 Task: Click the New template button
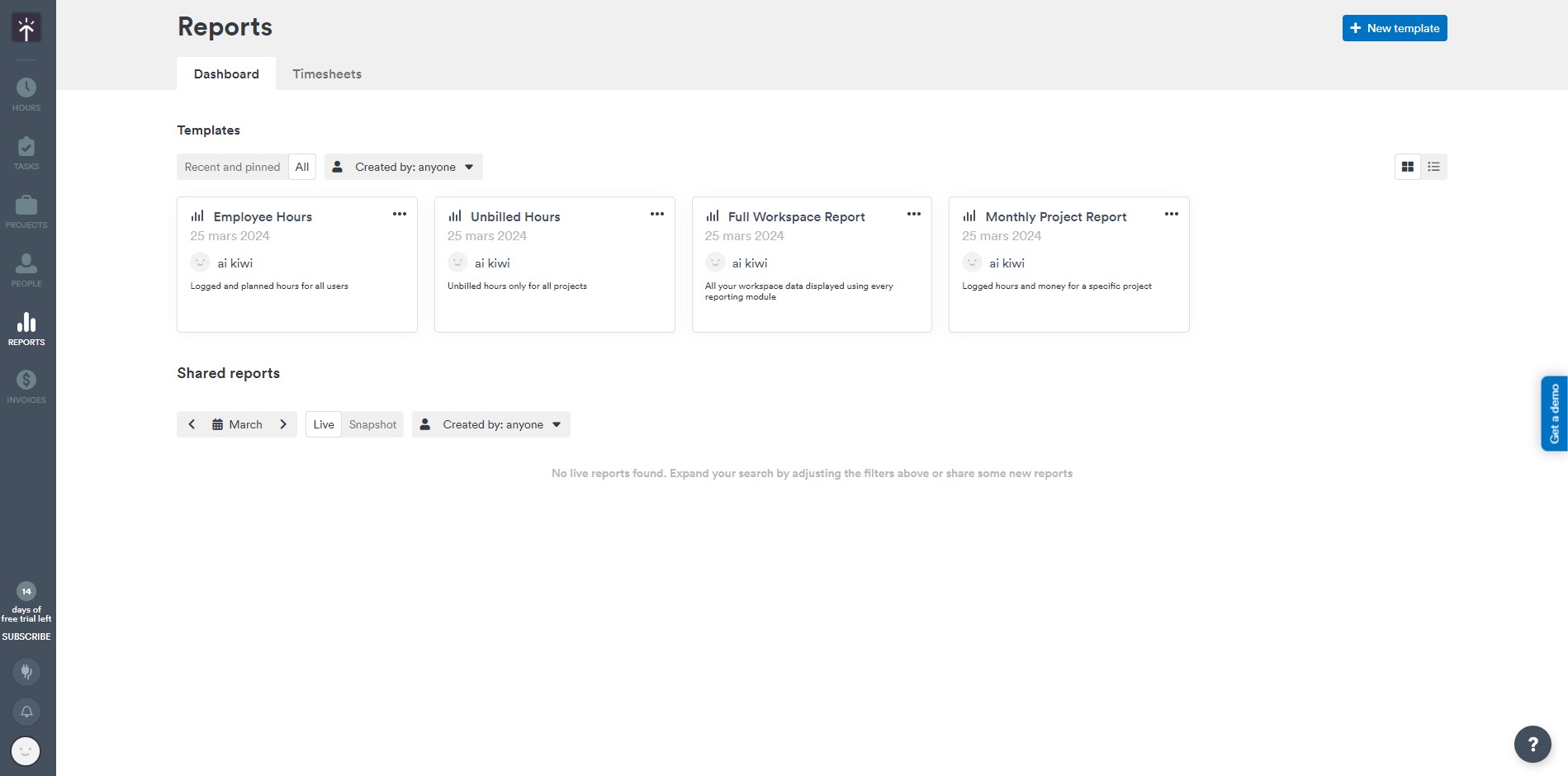tap(1395, 28)
